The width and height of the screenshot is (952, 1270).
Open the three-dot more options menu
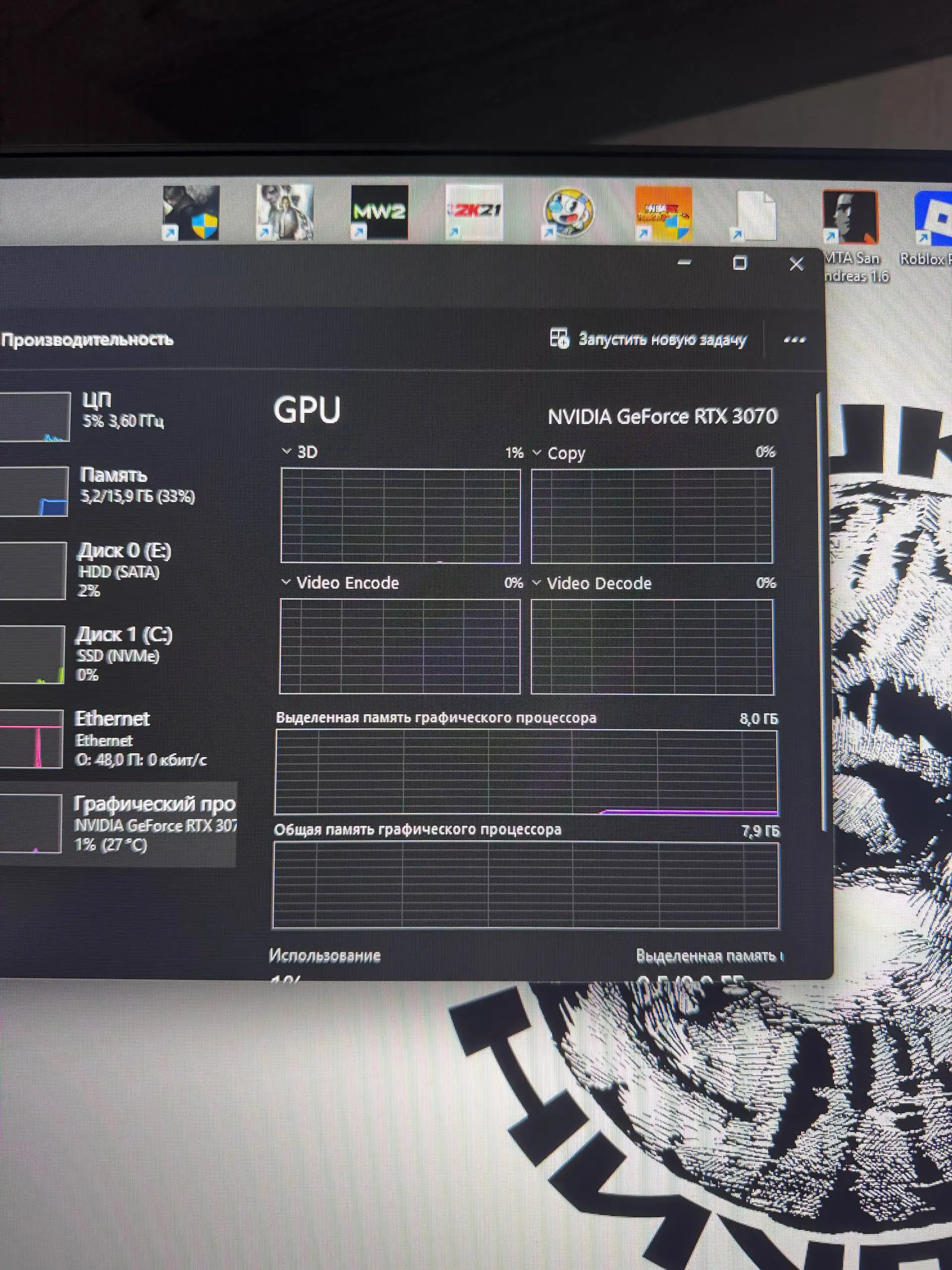click(x=794, y=340)
